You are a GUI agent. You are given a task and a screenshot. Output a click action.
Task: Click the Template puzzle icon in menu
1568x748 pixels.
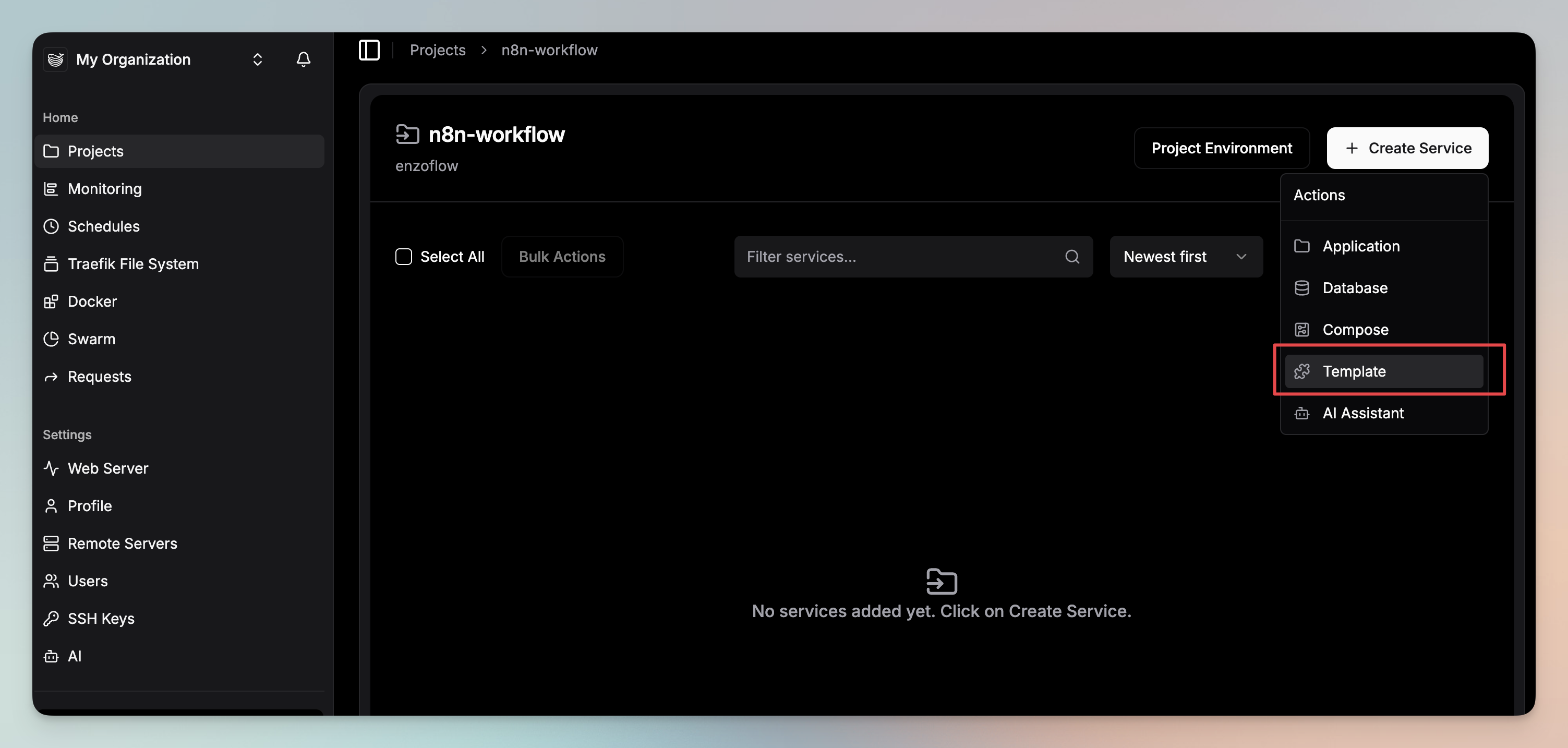tap(1301, 371)
